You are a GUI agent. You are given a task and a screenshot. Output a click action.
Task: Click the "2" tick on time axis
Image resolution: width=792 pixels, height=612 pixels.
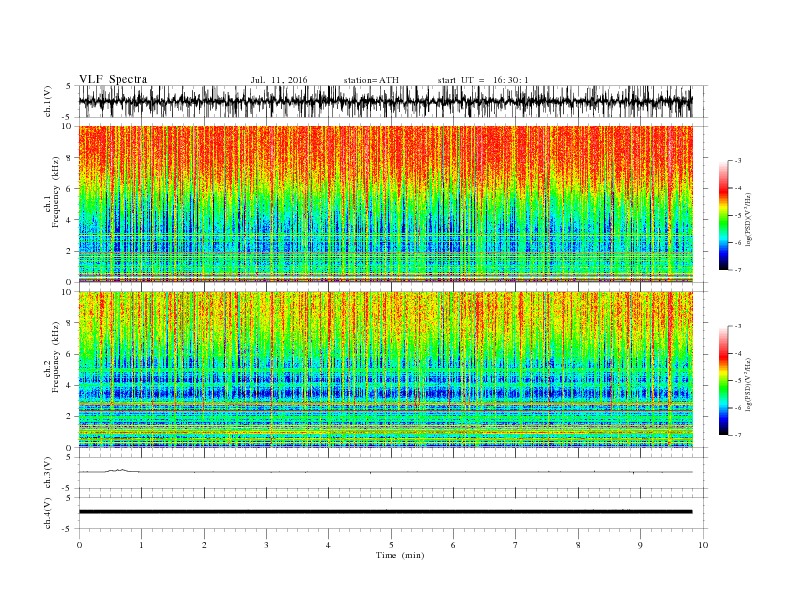click(204, 545)
